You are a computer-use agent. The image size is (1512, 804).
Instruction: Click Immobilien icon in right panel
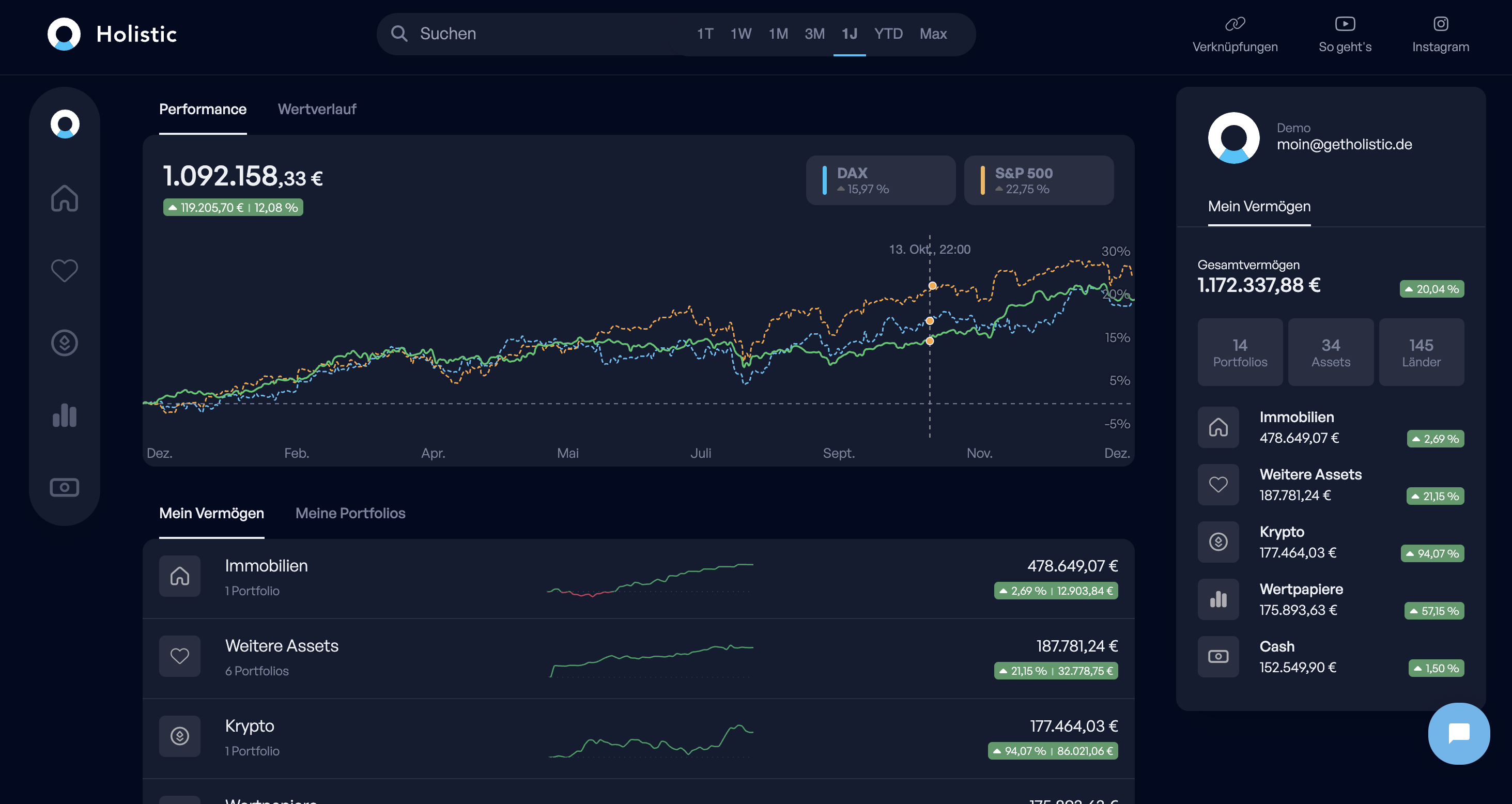click(x=1218, y=427)
